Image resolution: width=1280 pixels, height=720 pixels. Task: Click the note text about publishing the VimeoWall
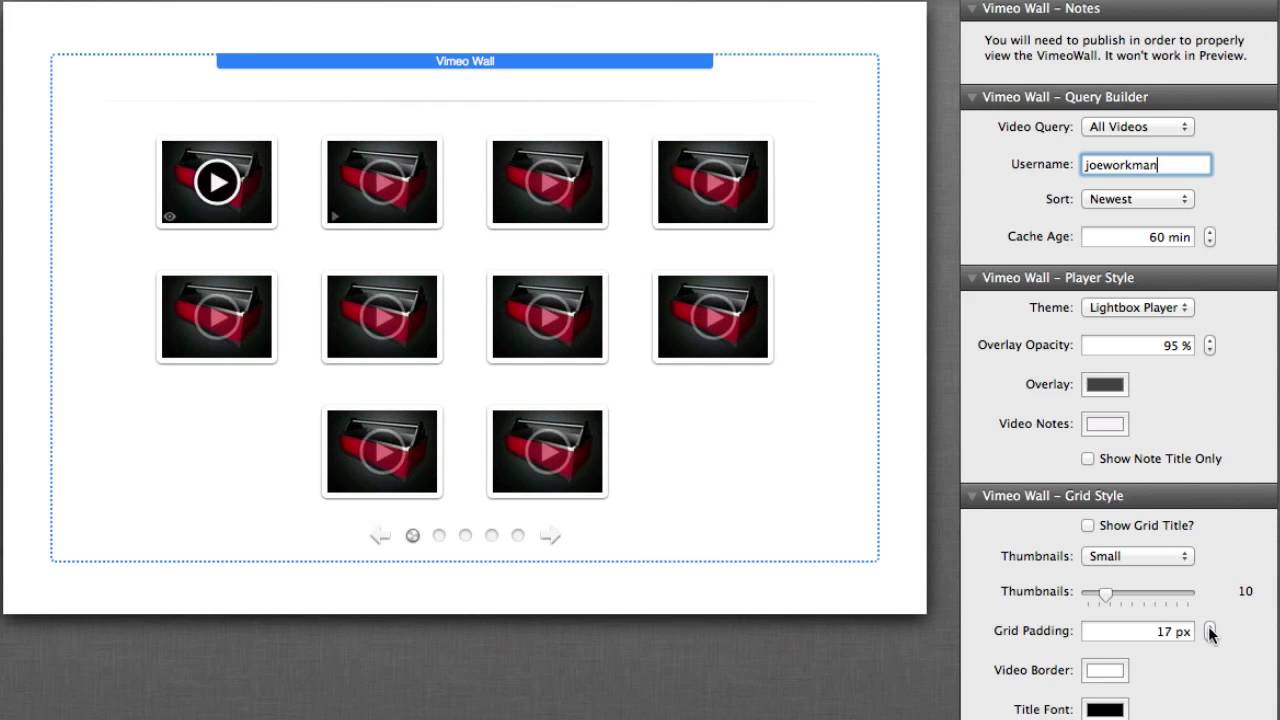(1114, 48)
